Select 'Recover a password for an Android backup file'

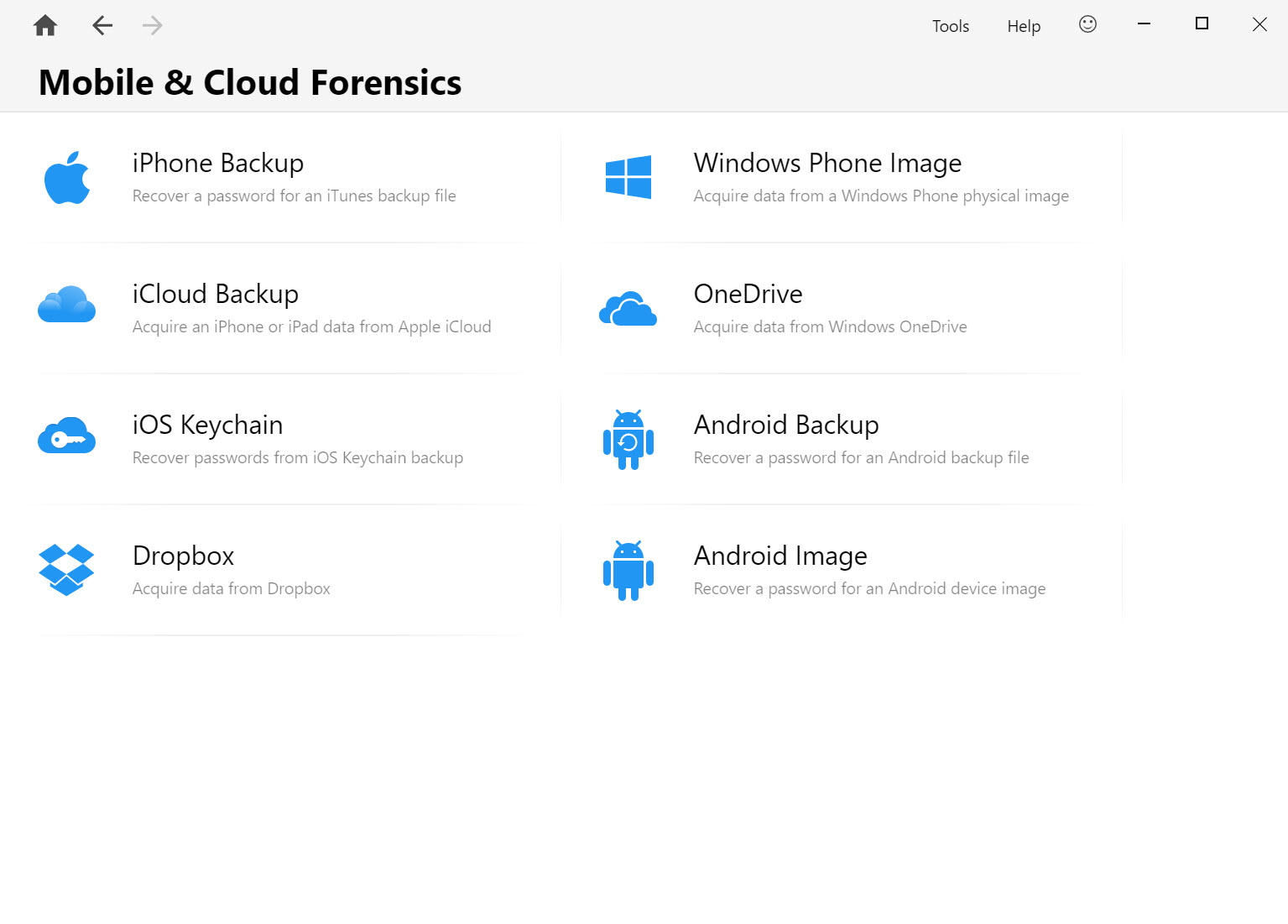click(862, 457)
